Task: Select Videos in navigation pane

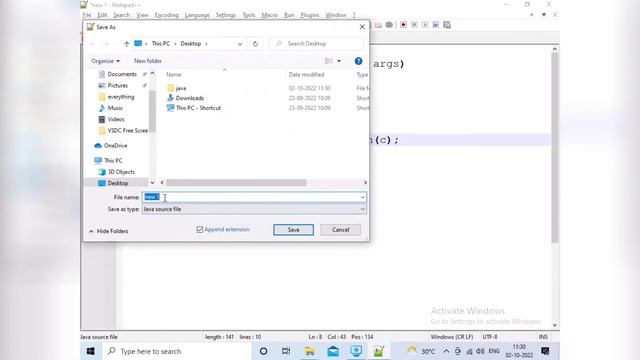Action: [x=116, y=119]
